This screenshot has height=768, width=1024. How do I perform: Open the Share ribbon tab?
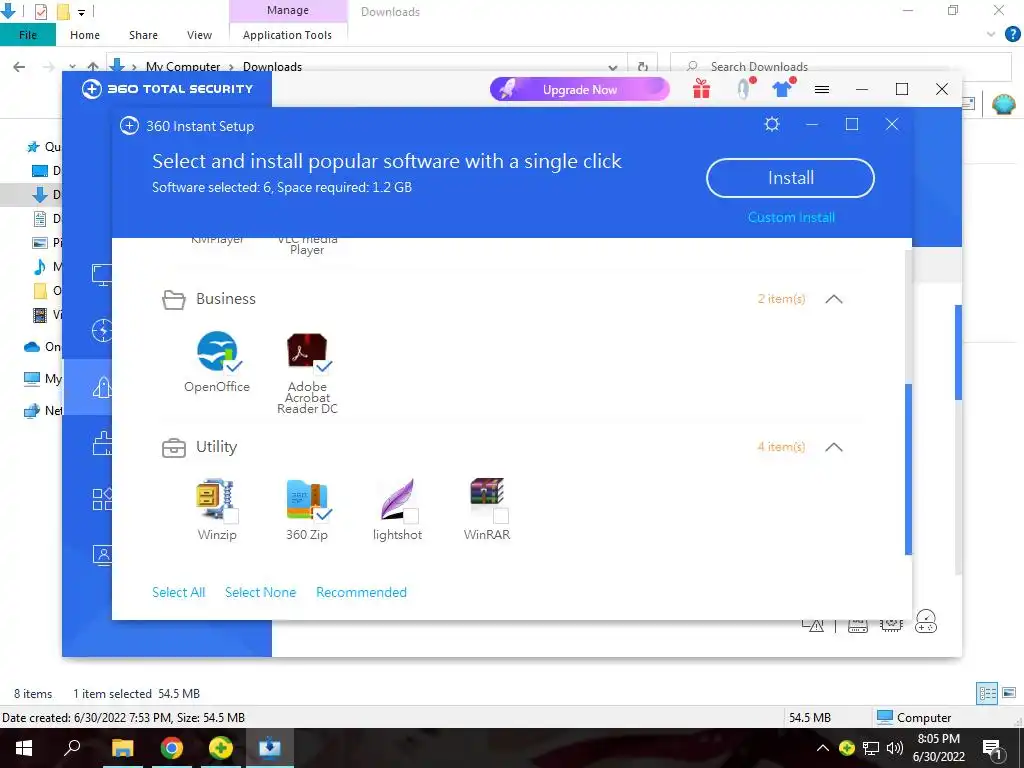click(x=143, y=35)
